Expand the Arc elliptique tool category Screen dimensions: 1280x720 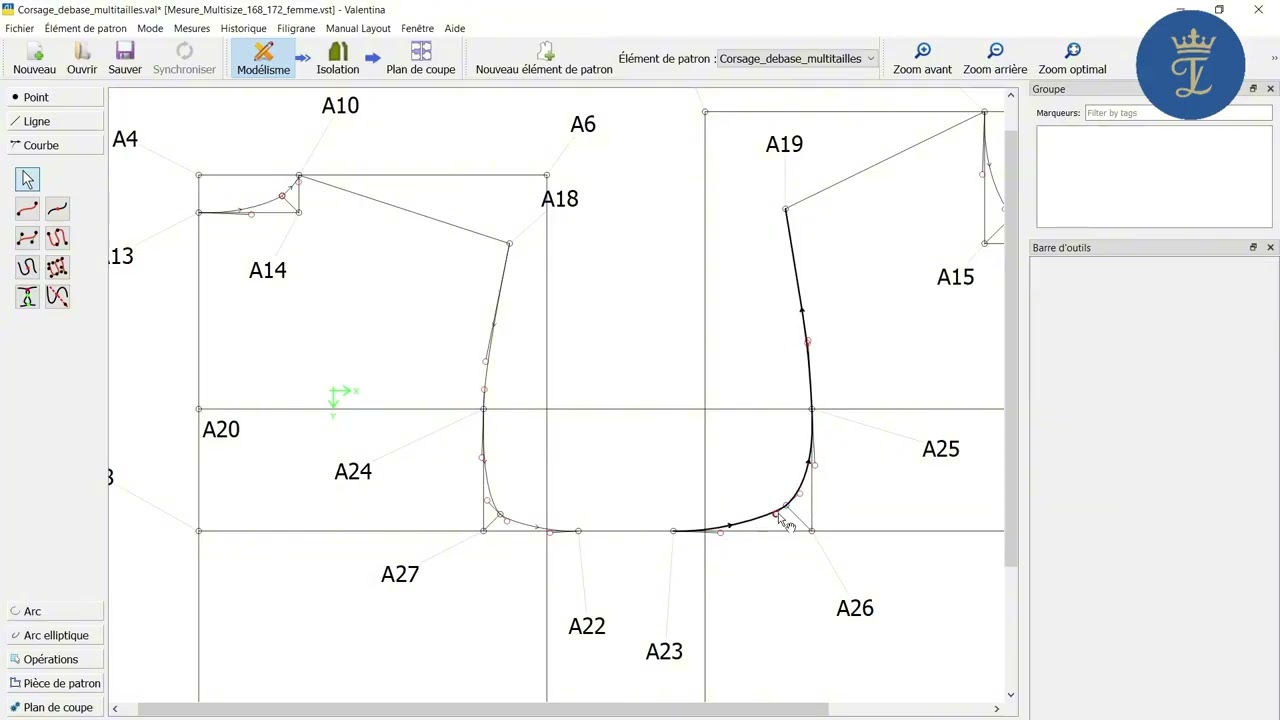click(55, 635)
